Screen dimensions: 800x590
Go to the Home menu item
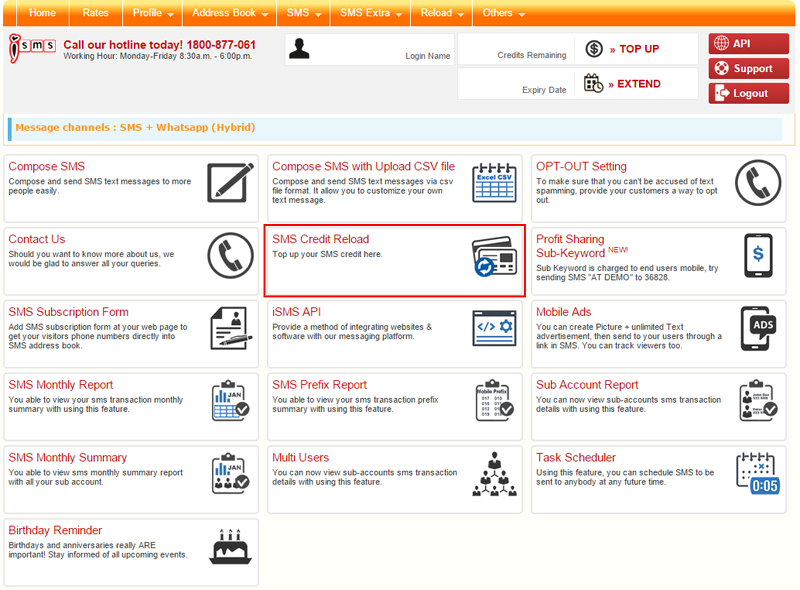(42, 13)
